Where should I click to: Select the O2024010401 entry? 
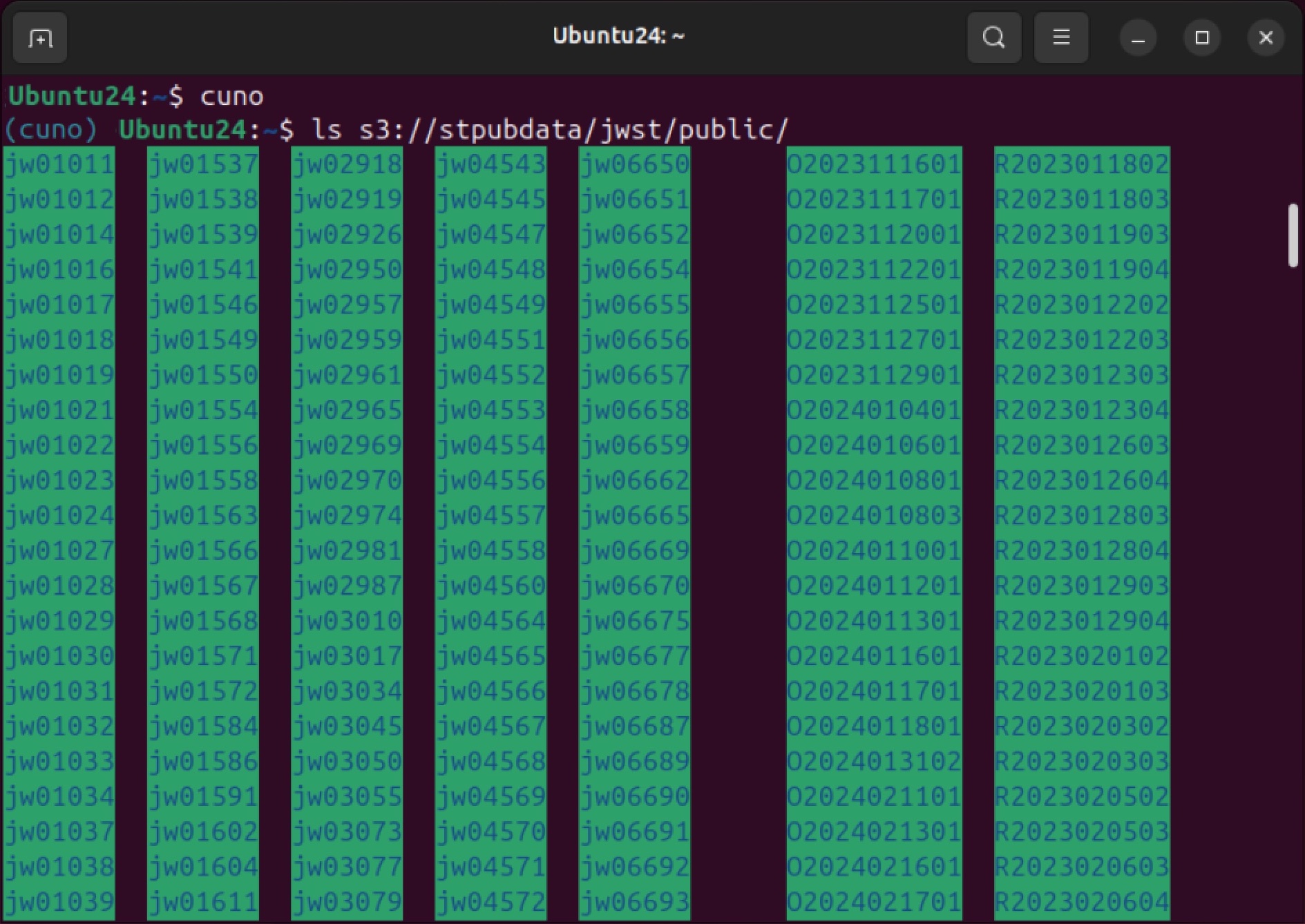tap(874, 410)
